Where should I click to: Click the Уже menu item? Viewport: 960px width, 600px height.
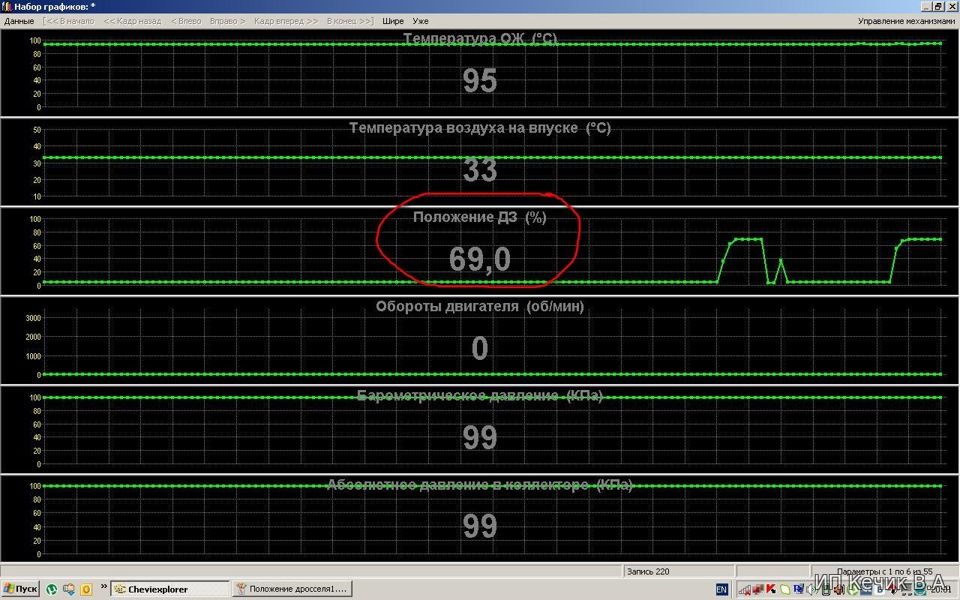pyautogui.click(x=421, y=21)
